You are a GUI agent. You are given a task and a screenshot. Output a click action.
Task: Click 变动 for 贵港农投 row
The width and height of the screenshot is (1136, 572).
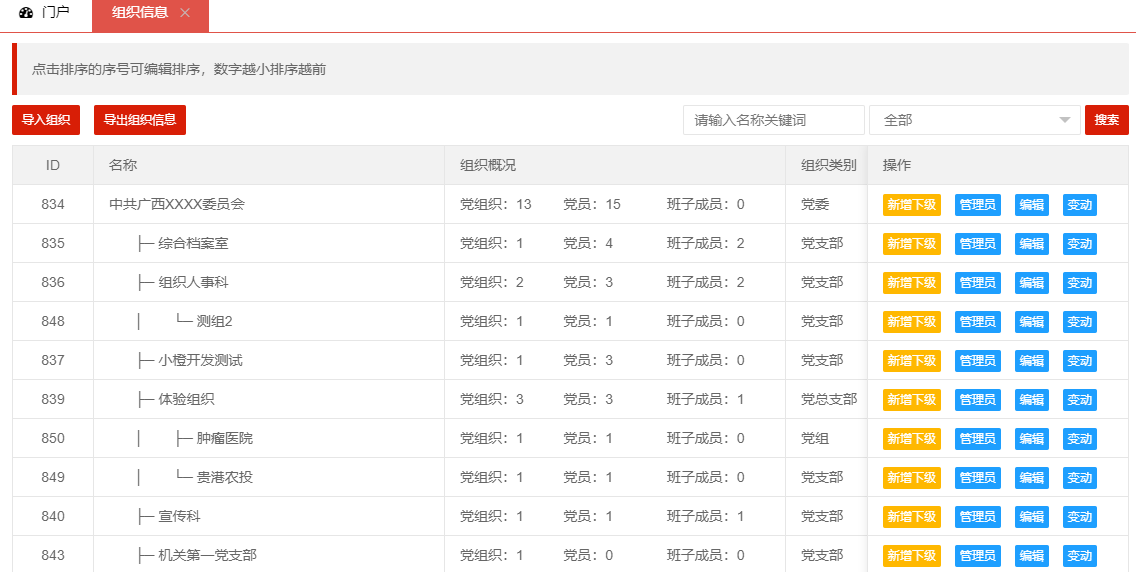1079,478
